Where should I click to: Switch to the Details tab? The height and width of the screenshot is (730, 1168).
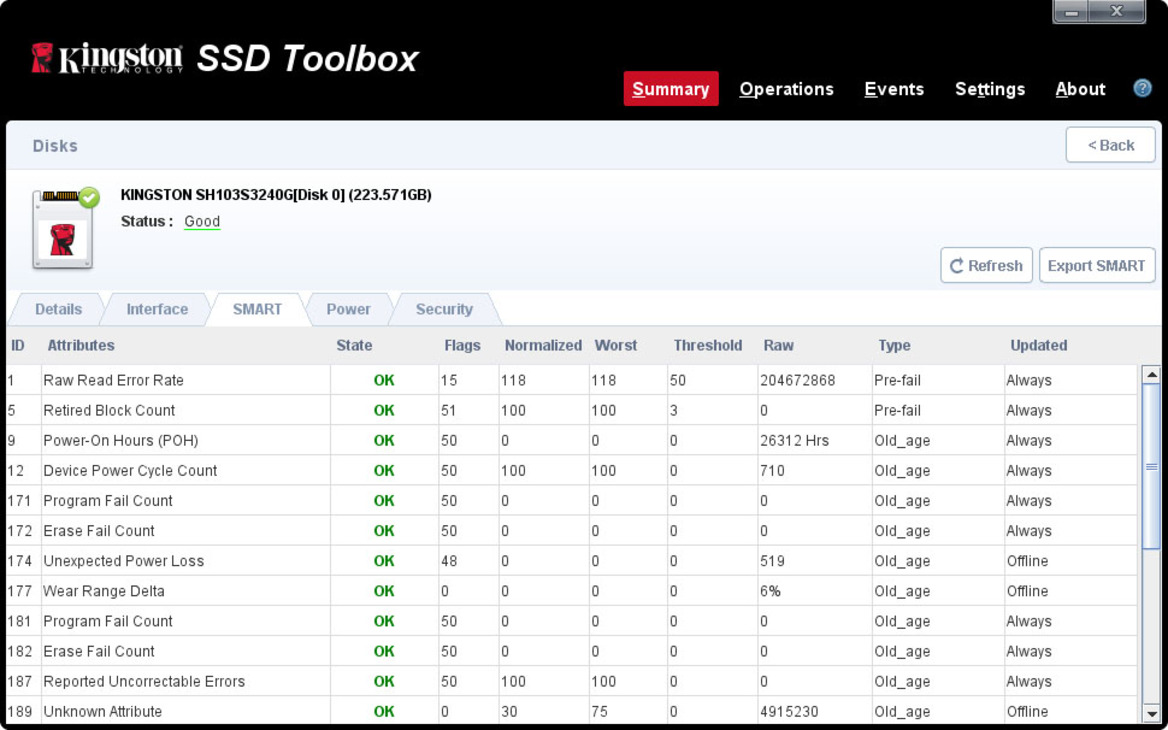point(58,309)
